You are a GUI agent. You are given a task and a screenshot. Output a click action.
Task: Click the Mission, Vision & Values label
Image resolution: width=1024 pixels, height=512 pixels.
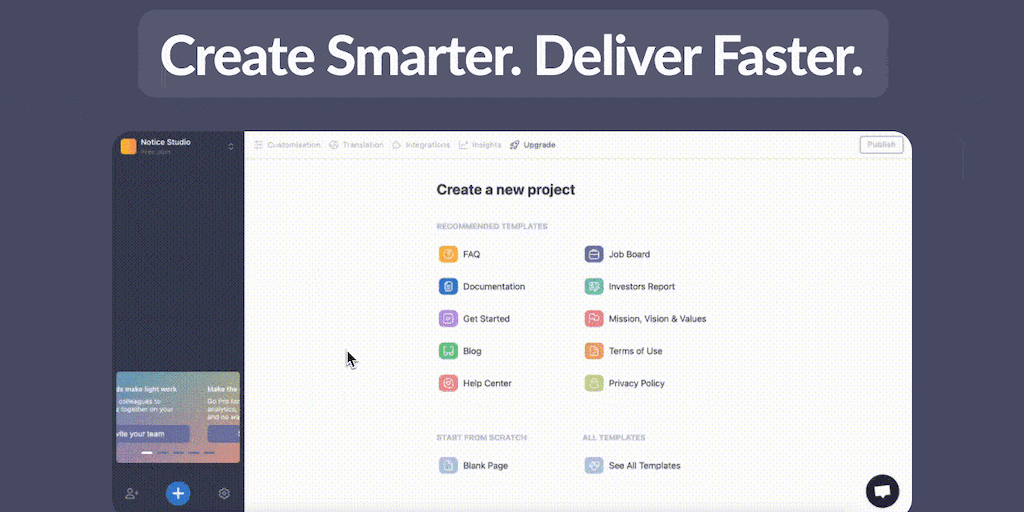[x=658, y=319]
